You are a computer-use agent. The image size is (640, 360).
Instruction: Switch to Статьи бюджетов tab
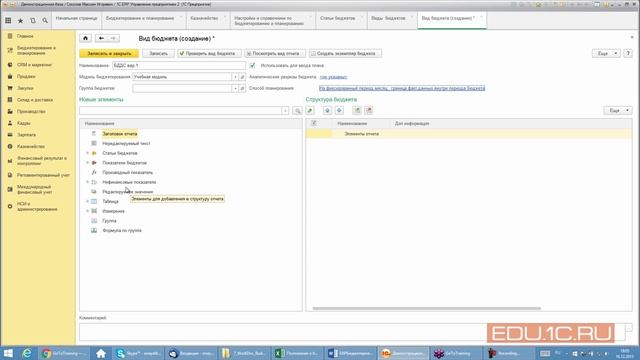341,20
